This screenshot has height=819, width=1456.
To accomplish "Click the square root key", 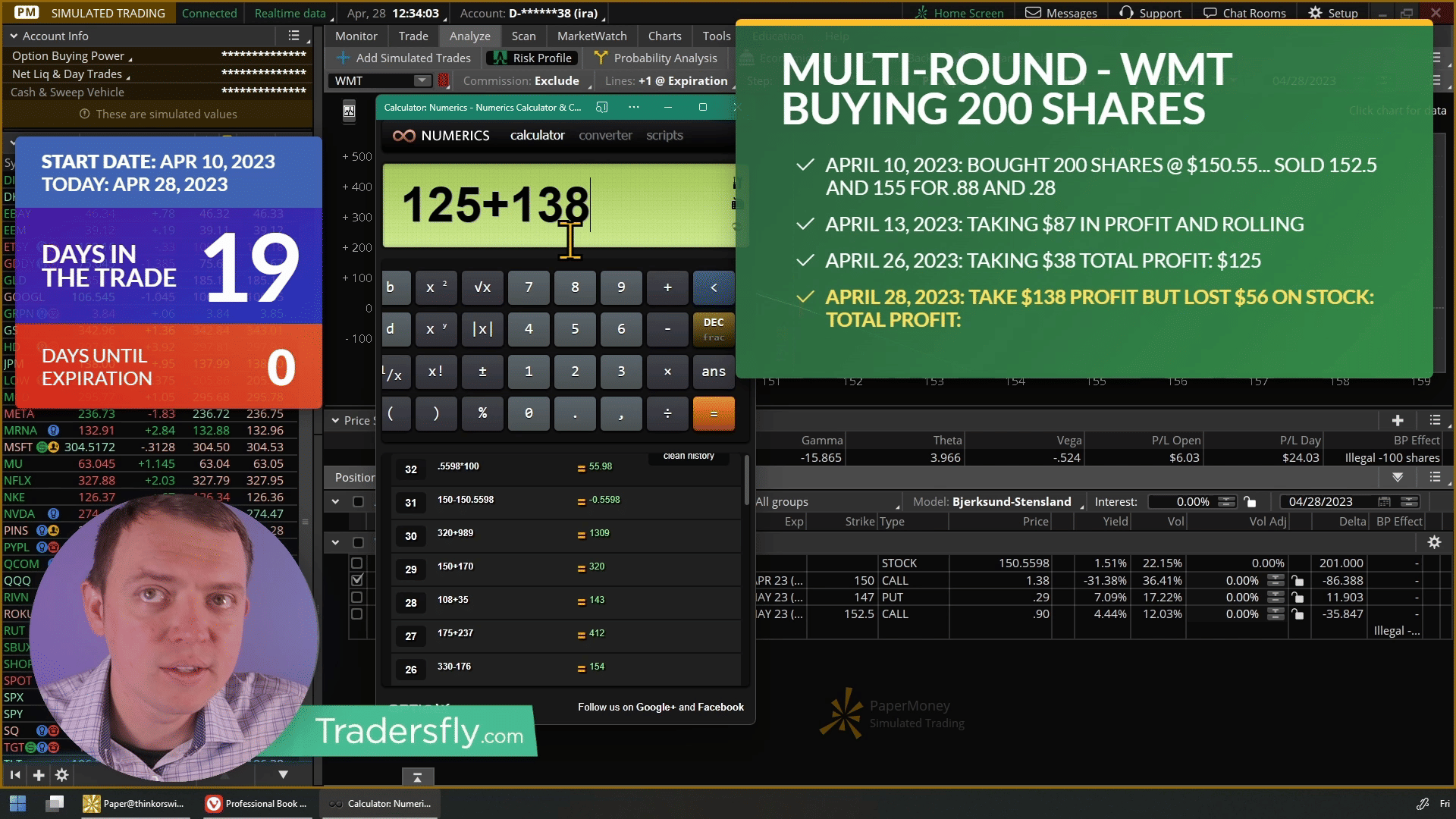I will coord(482,287).
